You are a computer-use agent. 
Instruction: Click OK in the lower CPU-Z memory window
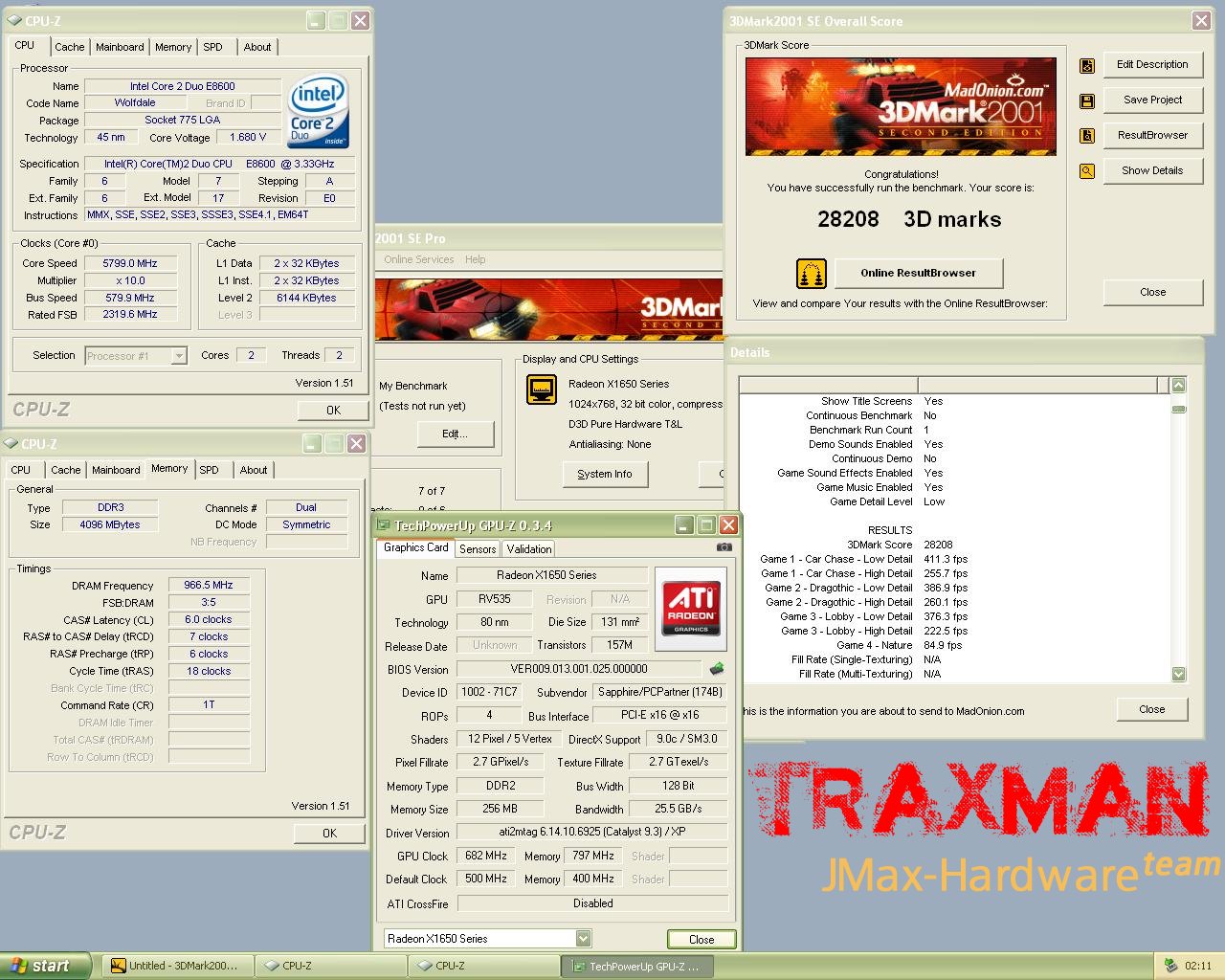[329, 833]
